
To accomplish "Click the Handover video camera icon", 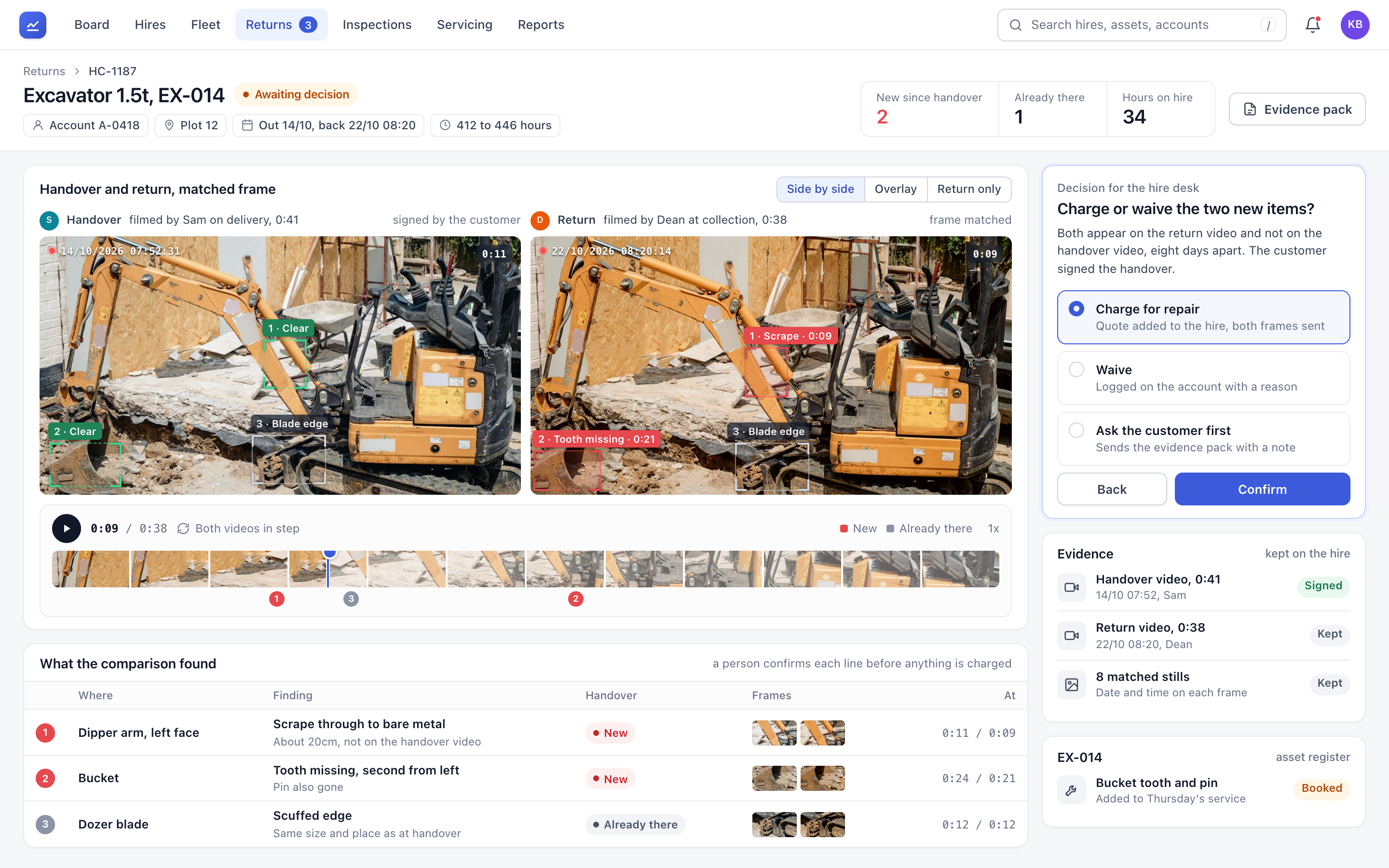I will 1071,587.
